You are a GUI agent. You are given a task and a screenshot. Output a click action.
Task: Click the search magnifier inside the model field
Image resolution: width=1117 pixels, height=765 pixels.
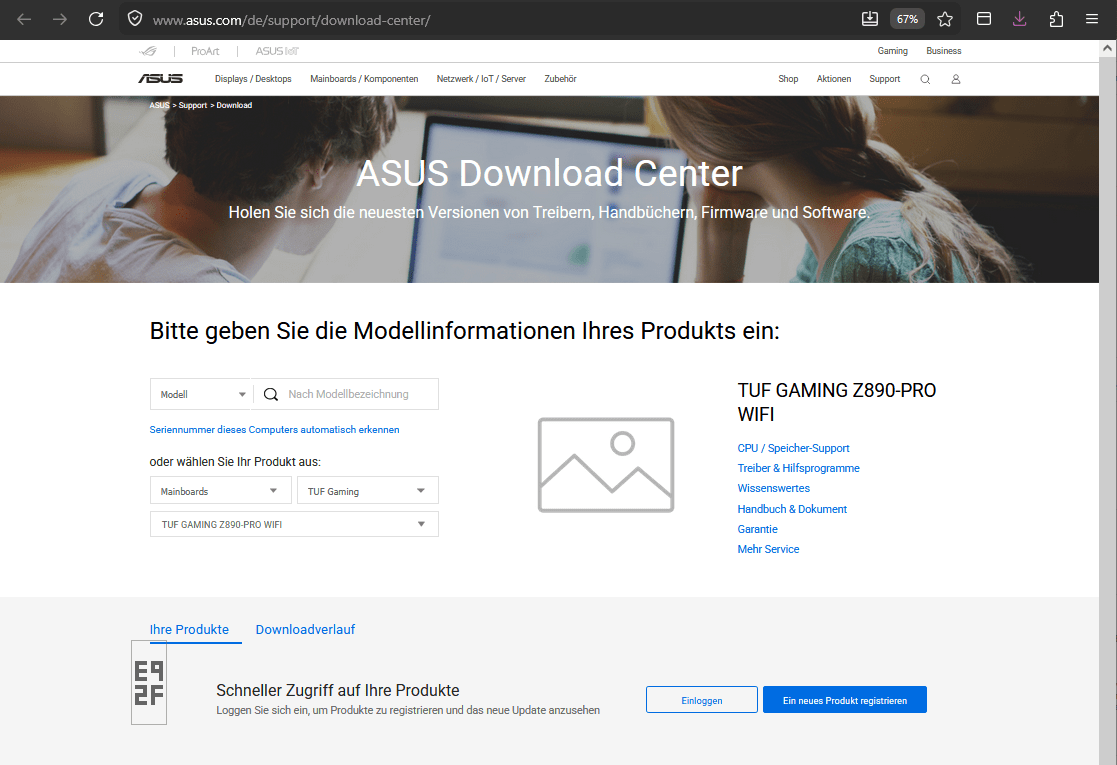tap(271, 394)
